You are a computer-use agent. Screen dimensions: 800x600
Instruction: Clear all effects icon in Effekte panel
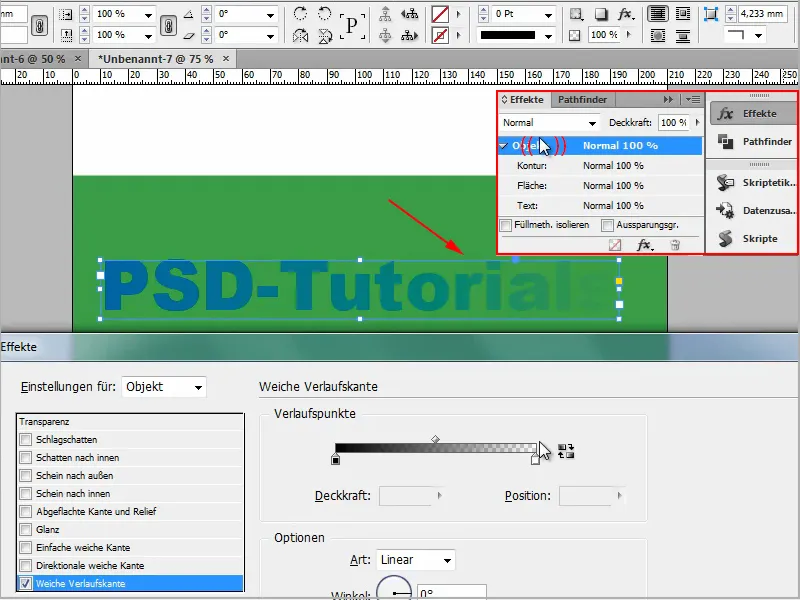(615, 245)
